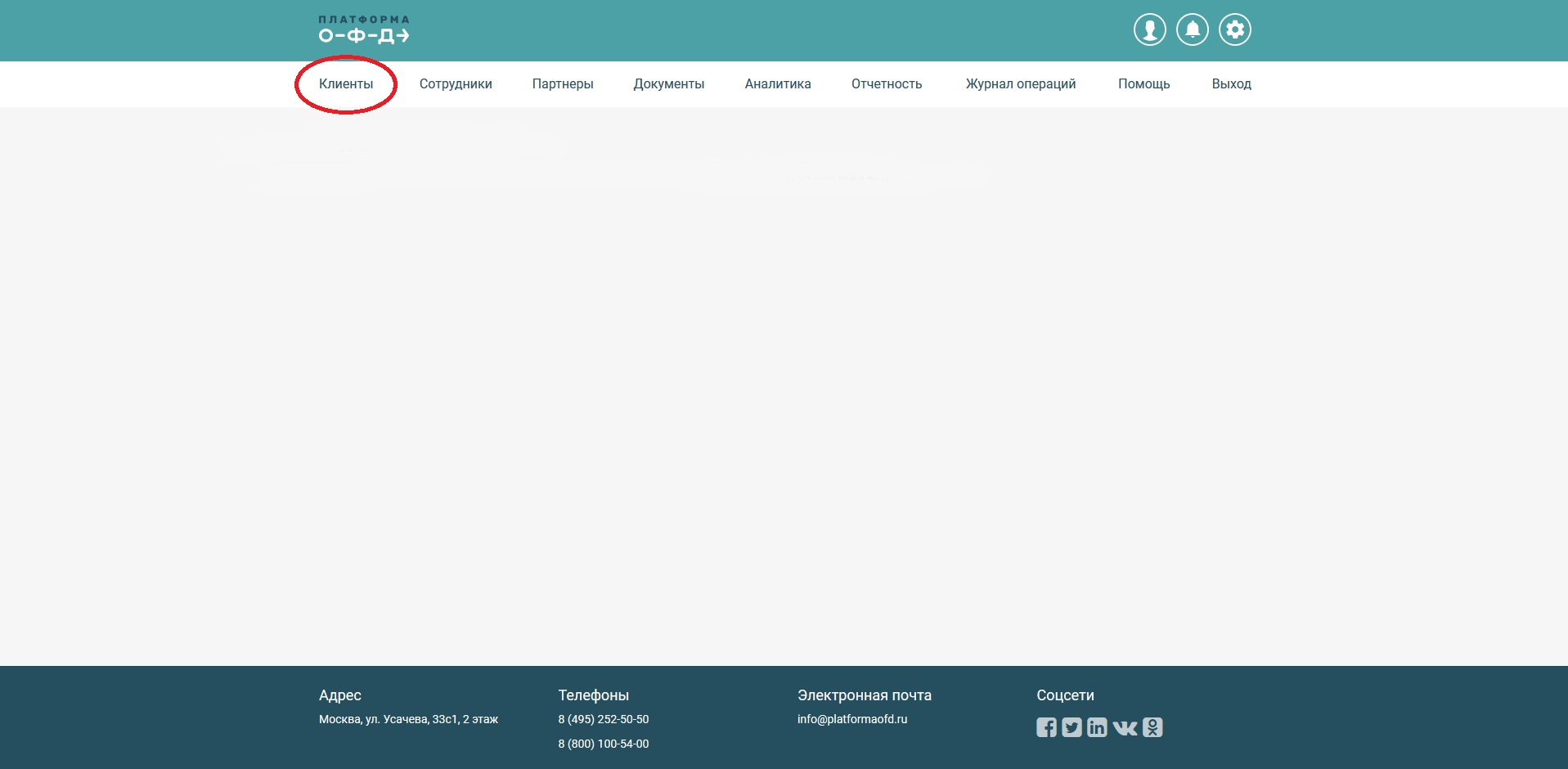Click the Соцсети footer heading
Screen dimensions: 1568x769
tap(1065, 695)
